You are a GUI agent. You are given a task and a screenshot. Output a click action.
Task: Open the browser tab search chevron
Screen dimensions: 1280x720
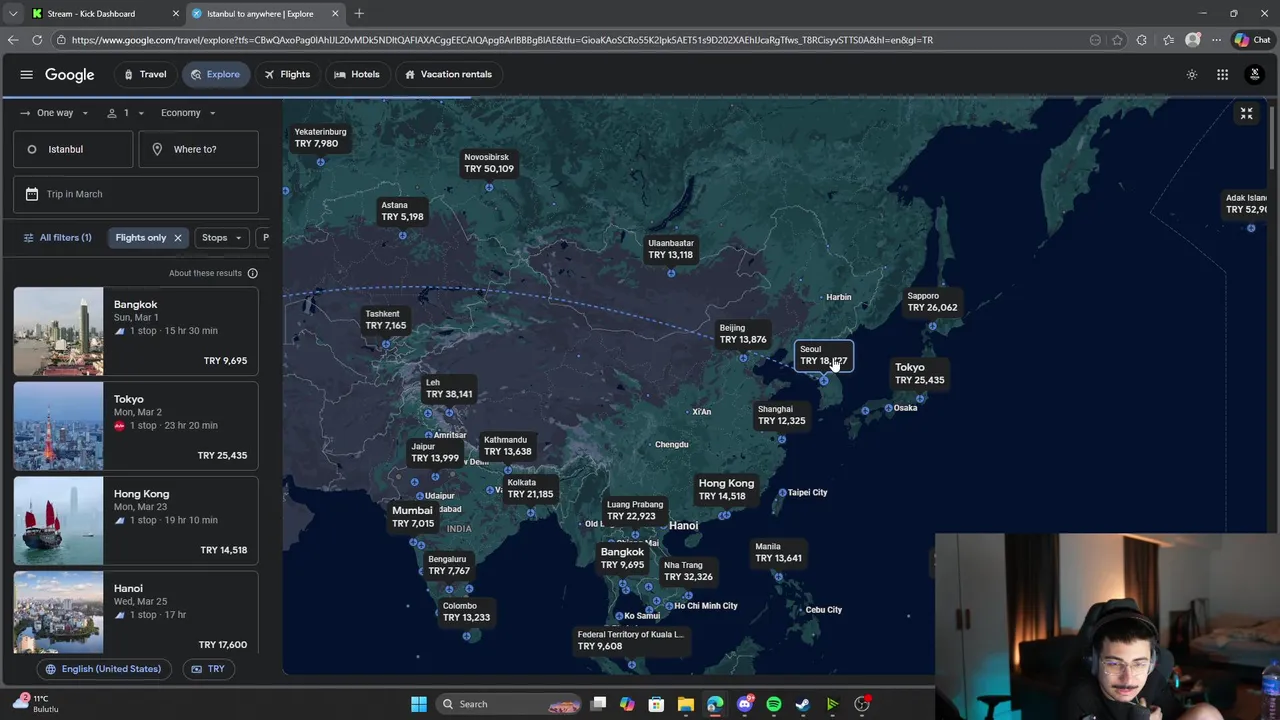pyautogui.click(x=13, y=14)
